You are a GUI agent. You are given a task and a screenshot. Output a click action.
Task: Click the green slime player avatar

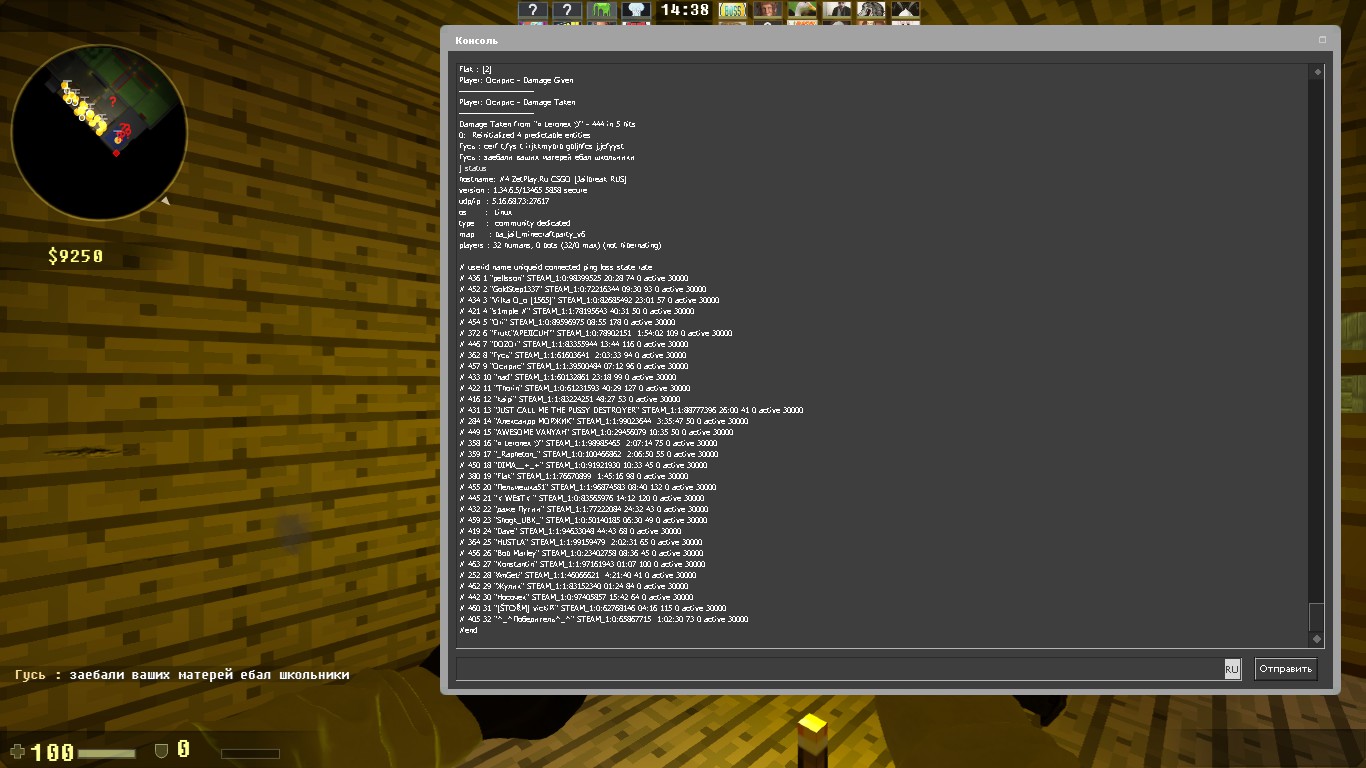click(x=602, y=10)
